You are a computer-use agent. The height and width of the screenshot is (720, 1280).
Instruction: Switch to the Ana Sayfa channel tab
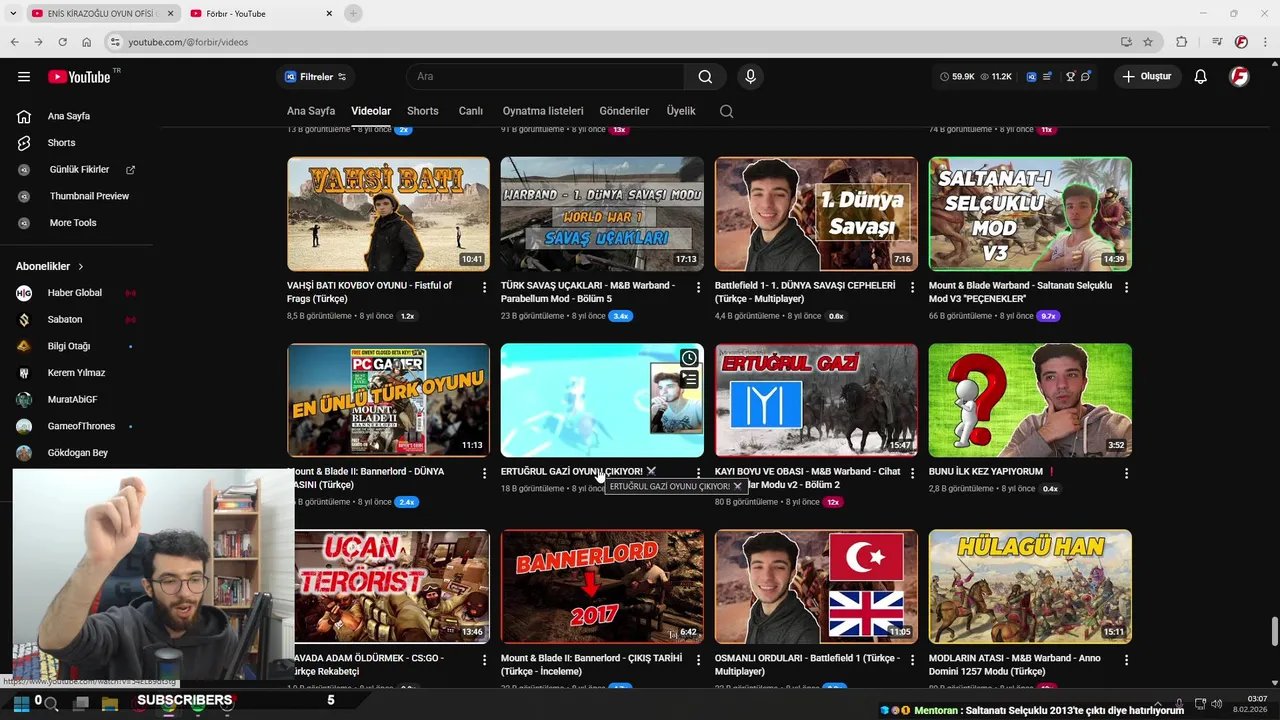coord(311,111)
